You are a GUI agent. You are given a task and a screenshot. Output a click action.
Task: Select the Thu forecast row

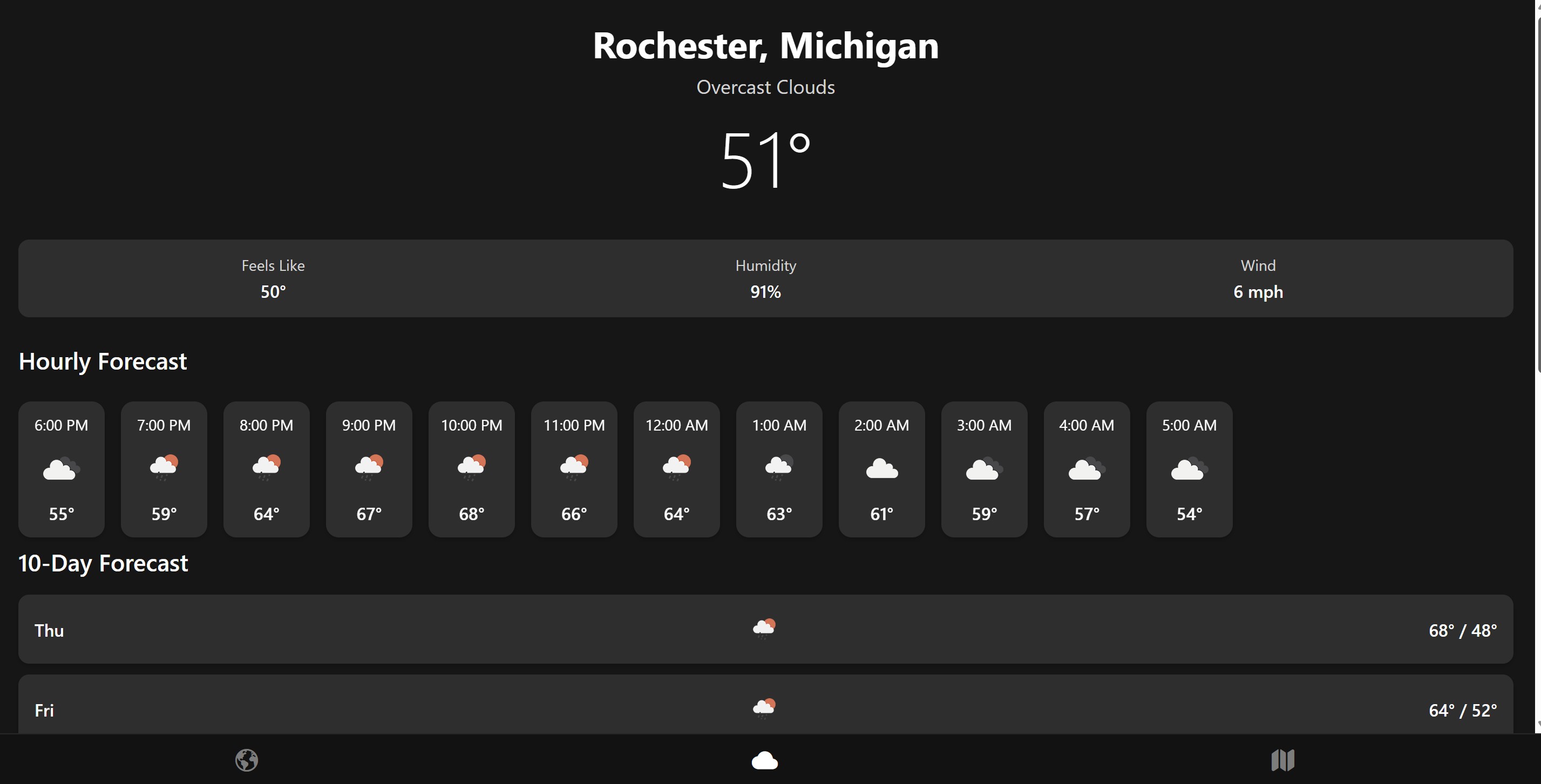(x=766, y=629)
